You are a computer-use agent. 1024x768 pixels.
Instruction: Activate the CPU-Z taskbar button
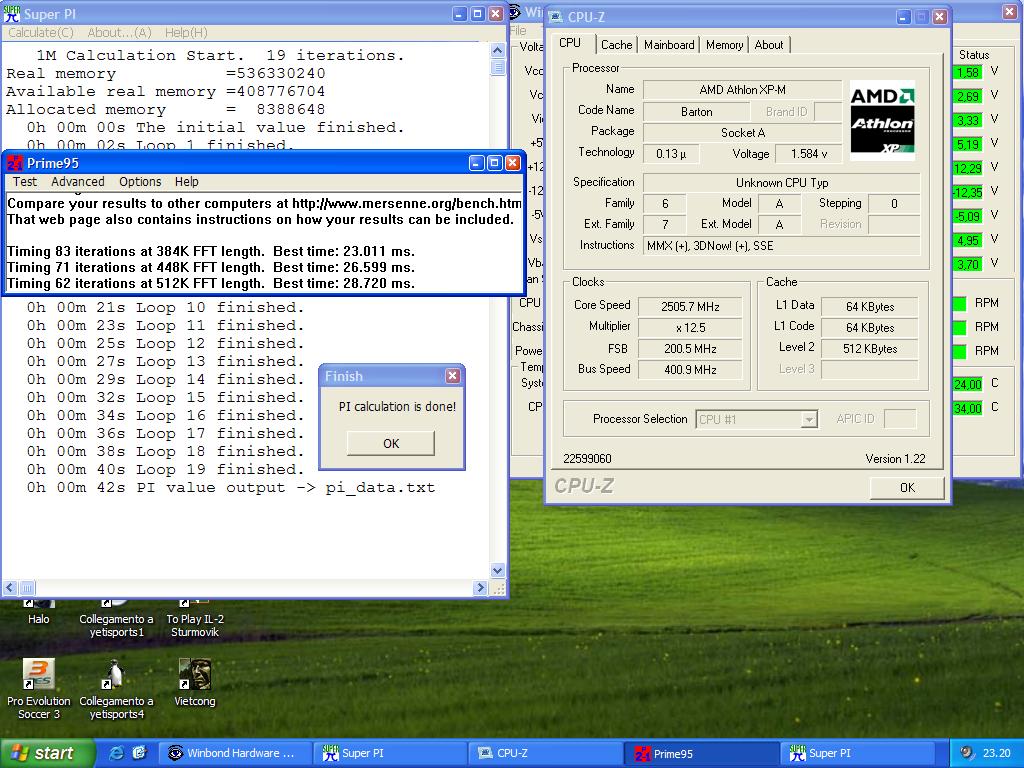(543, 753)
